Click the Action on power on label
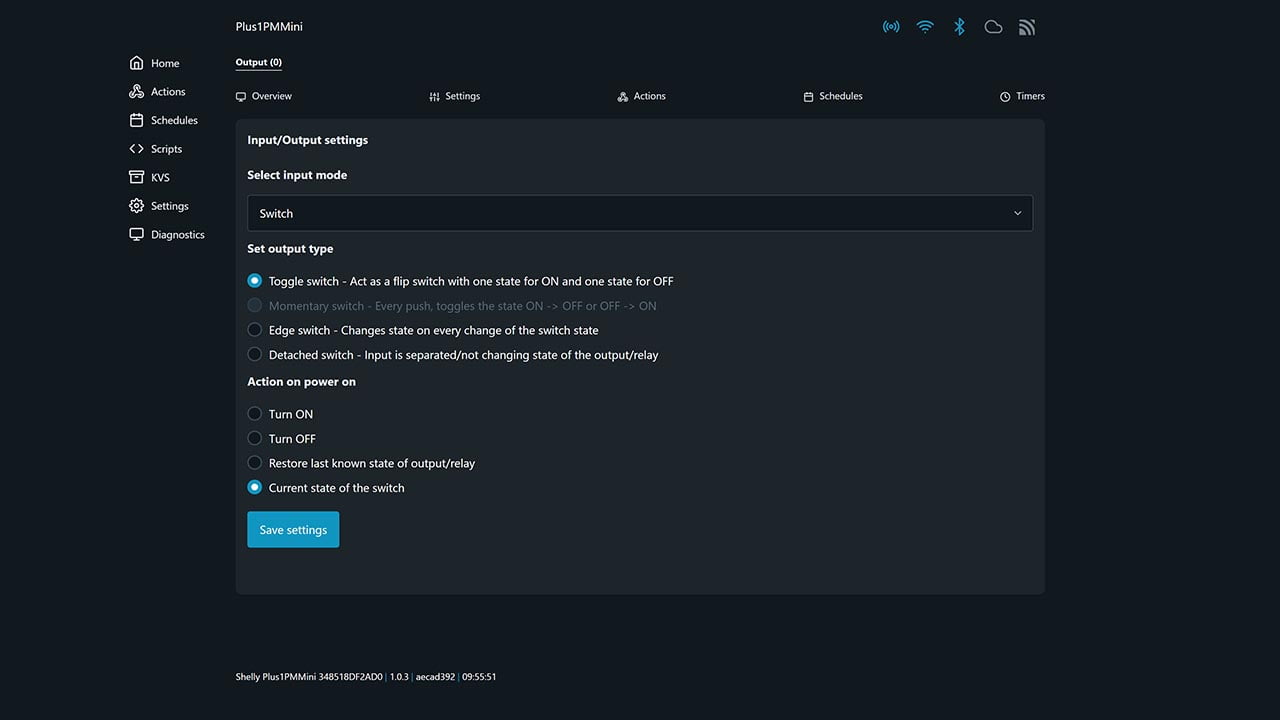The width and height of the screenshot is (1280, 720). pyautogui.click(x=301, y=382)
